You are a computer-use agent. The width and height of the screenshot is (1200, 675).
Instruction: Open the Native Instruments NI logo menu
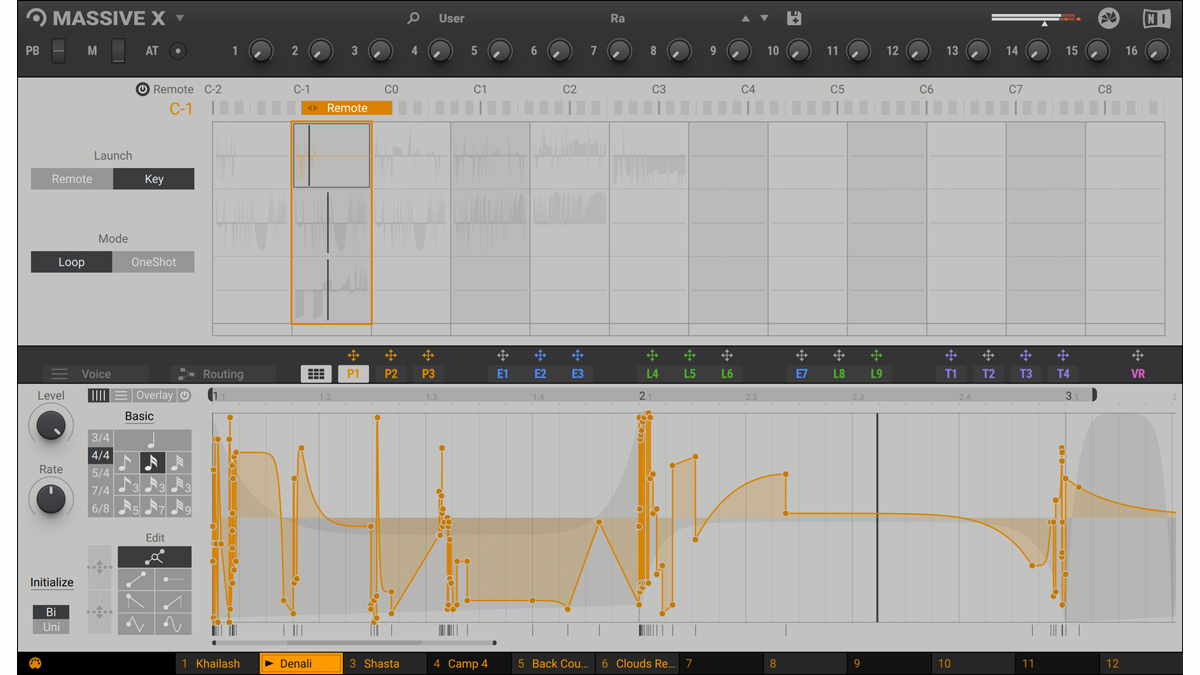(1156, 18)
